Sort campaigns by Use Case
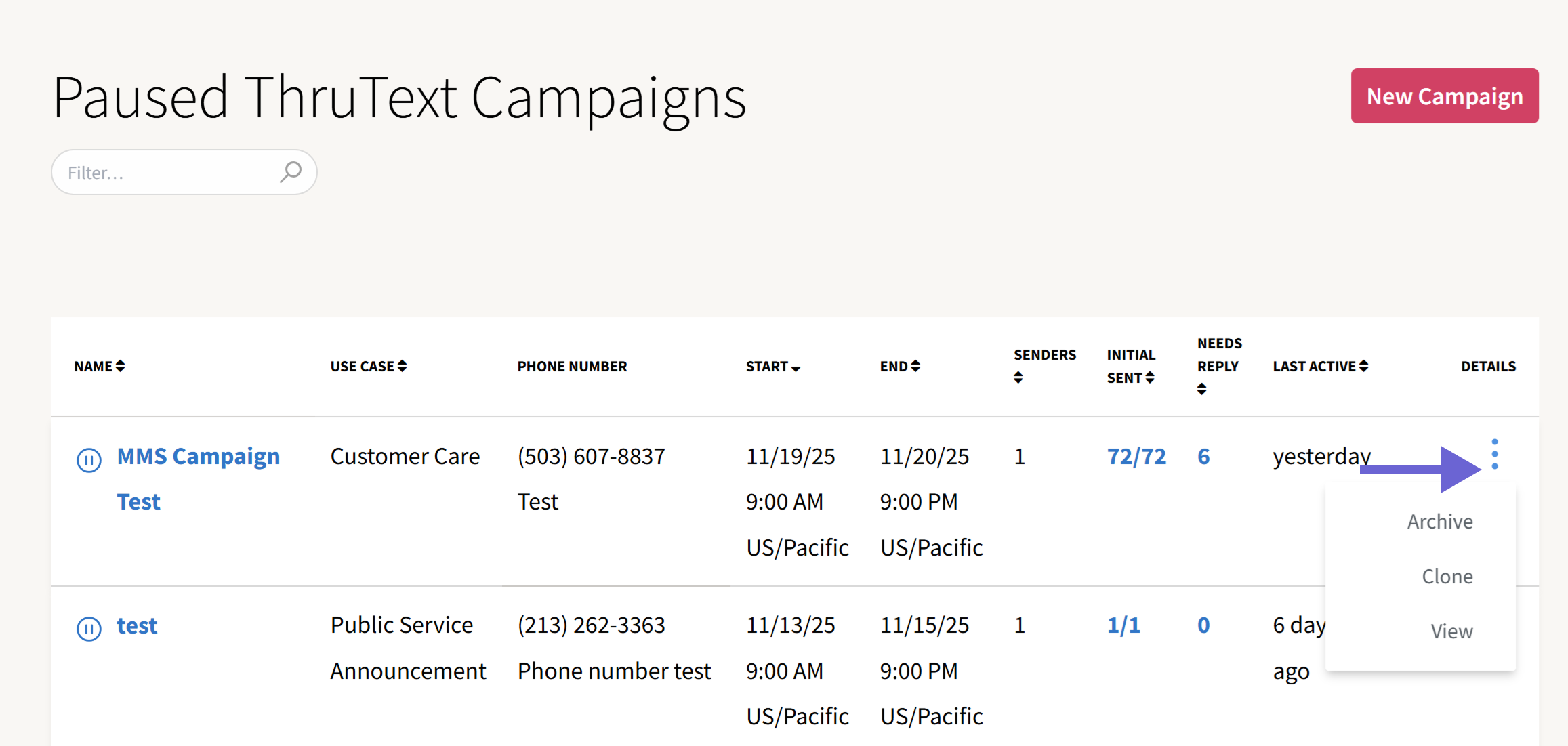 click(x=368, y=366)
